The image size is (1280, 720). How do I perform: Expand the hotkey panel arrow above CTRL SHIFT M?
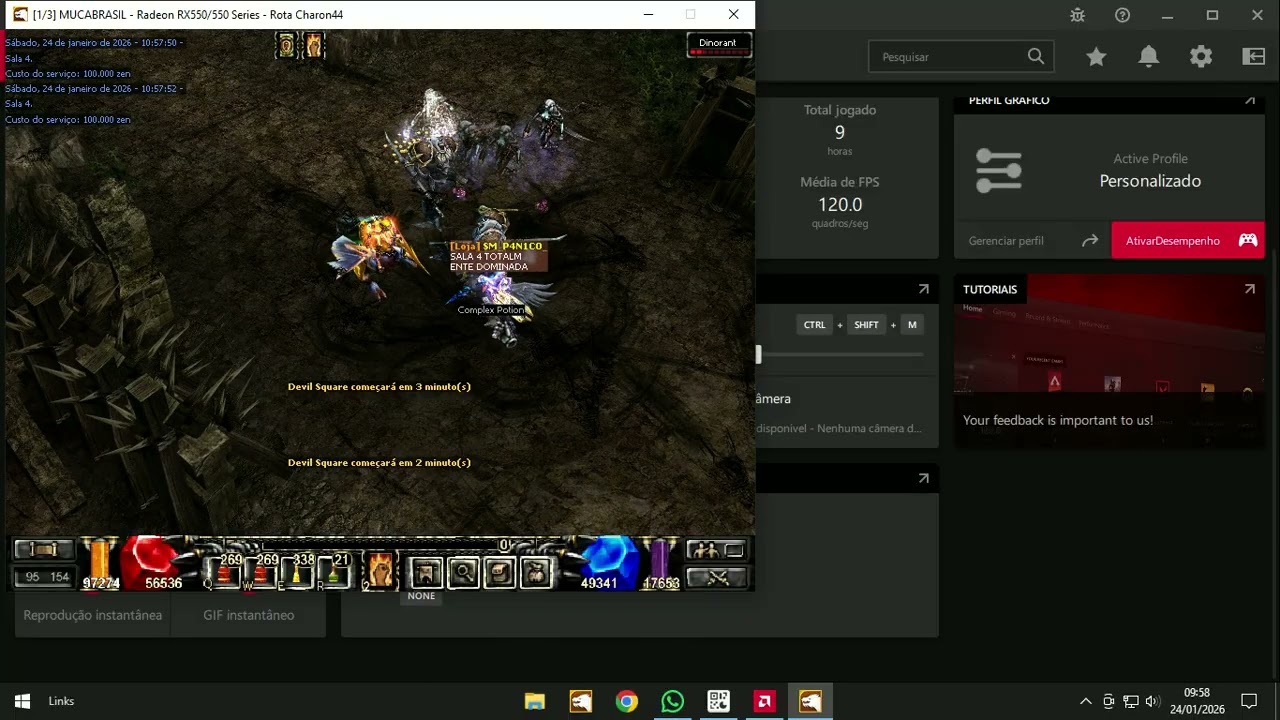tap(923, 289)
